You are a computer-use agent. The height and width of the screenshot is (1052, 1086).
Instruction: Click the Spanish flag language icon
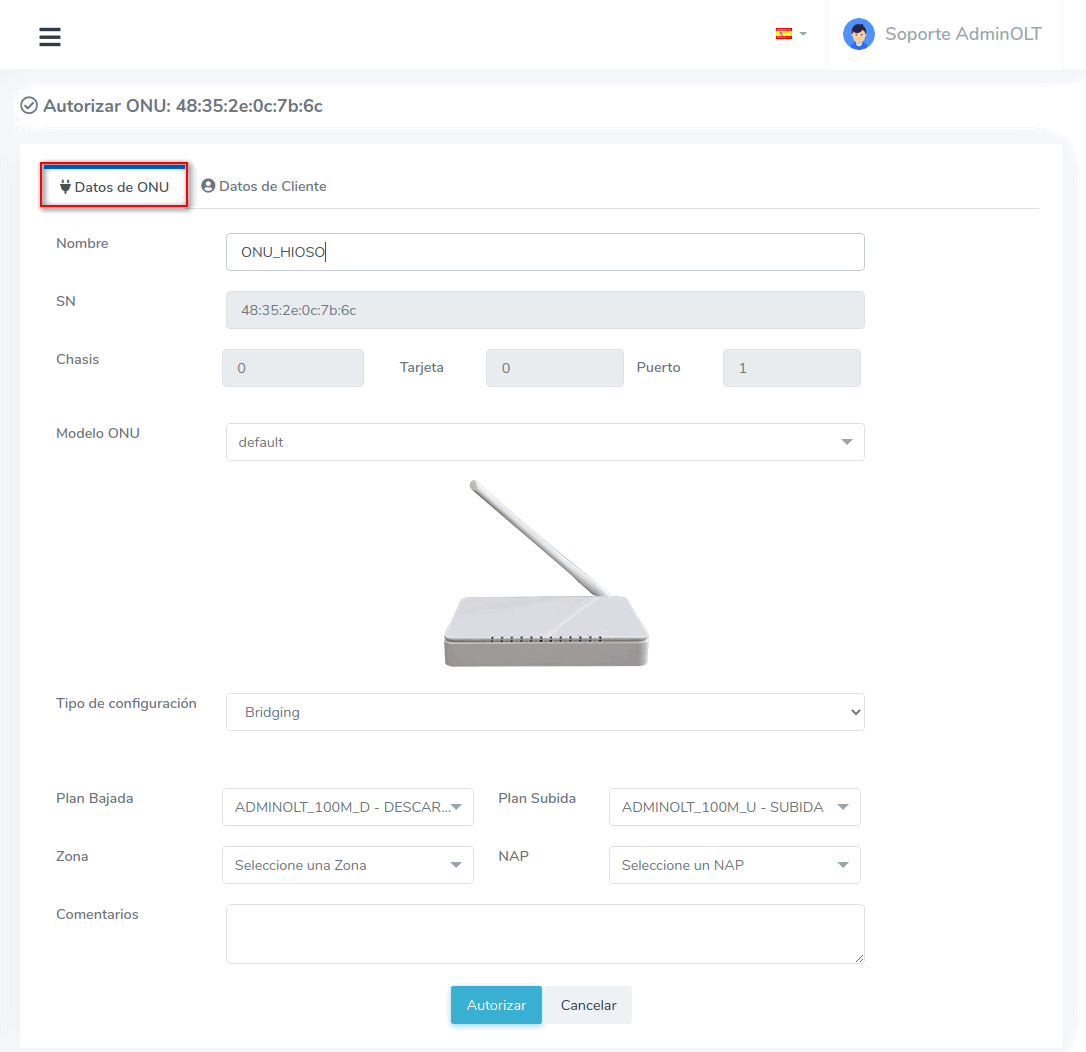coord(784,34)
